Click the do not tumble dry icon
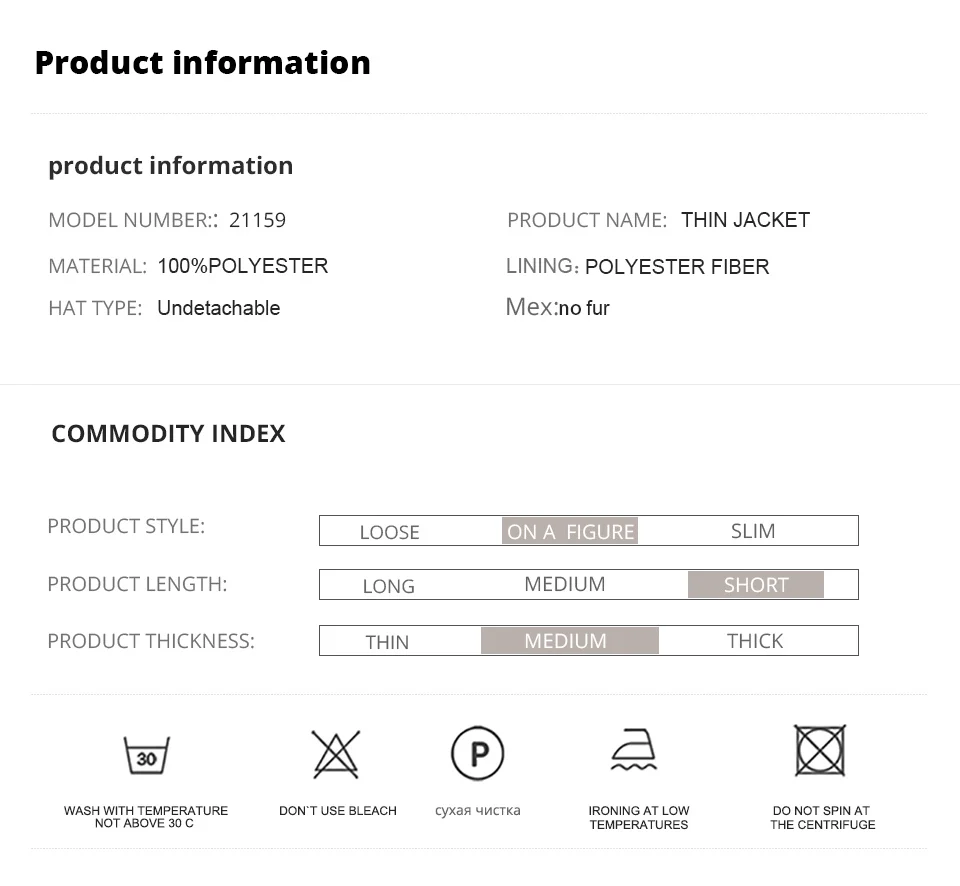This screenshot has width=960, height=886. click(x=820, y=750)
